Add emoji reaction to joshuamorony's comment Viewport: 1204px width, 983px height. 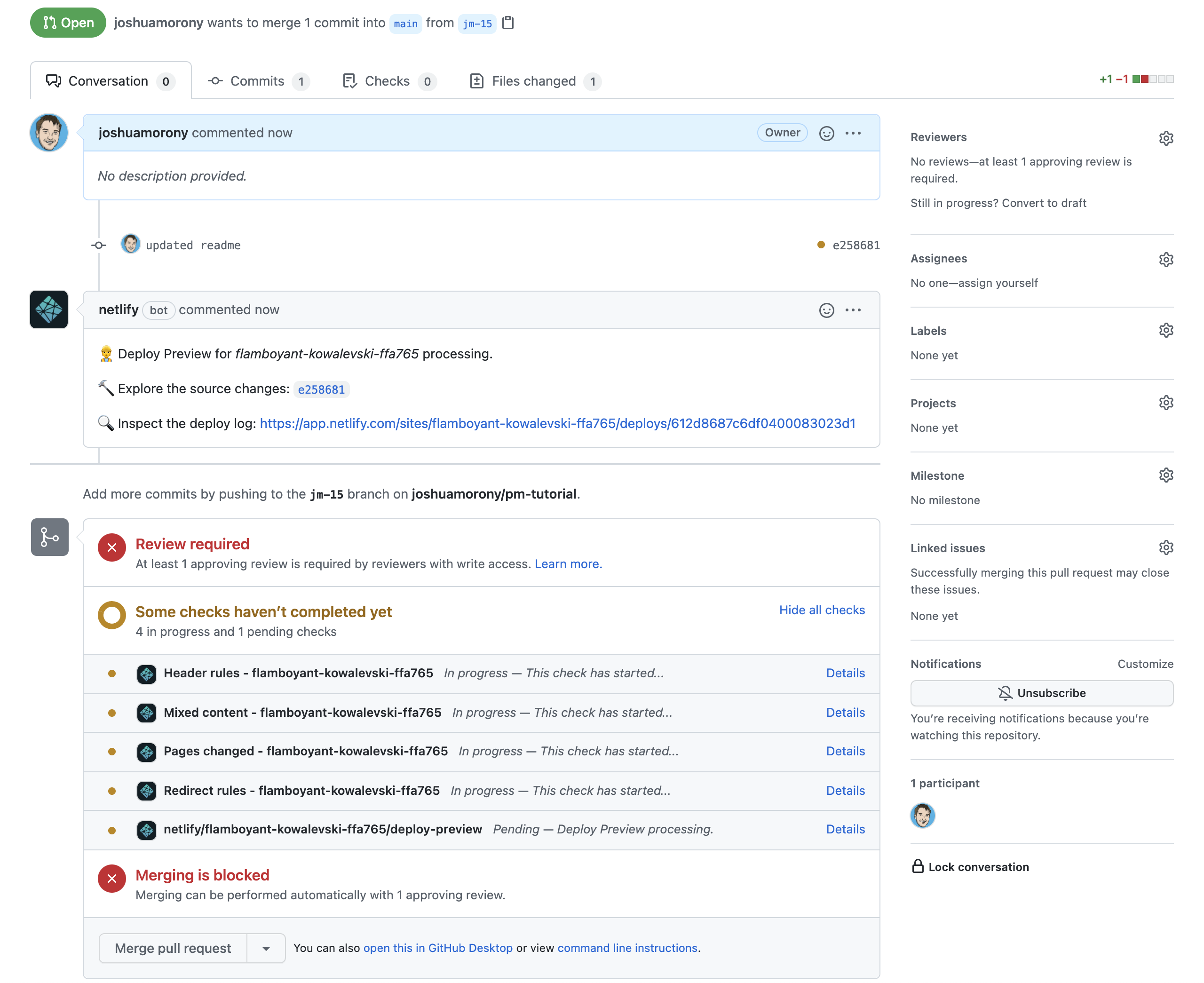click(826, 133)
